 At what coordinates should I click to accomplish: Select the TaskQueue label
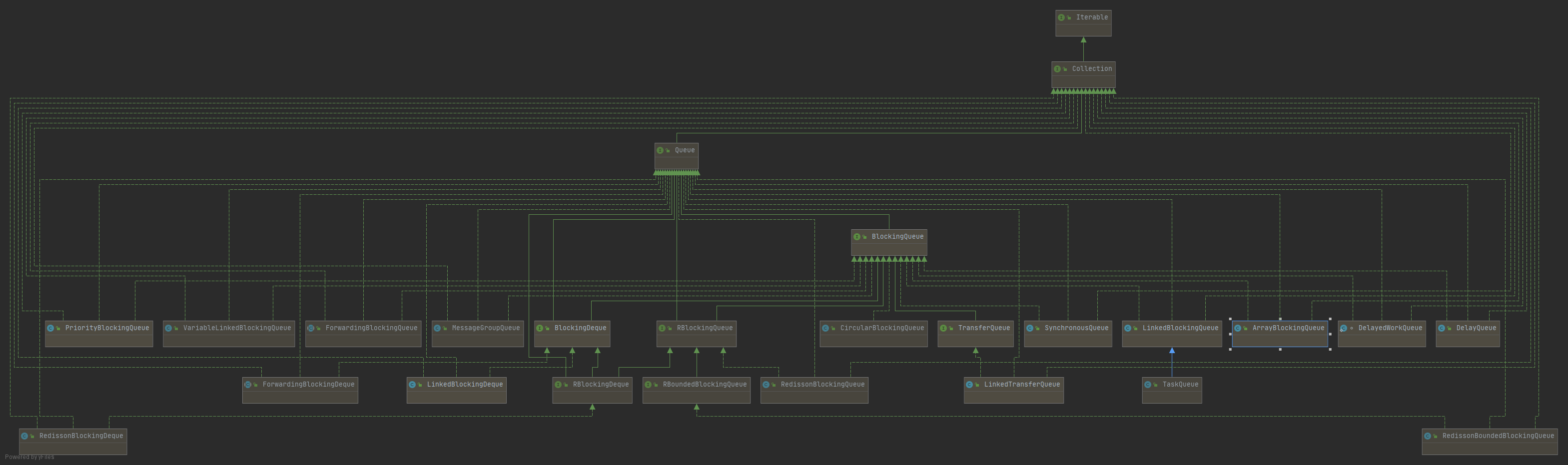[x=1180, y=385]
